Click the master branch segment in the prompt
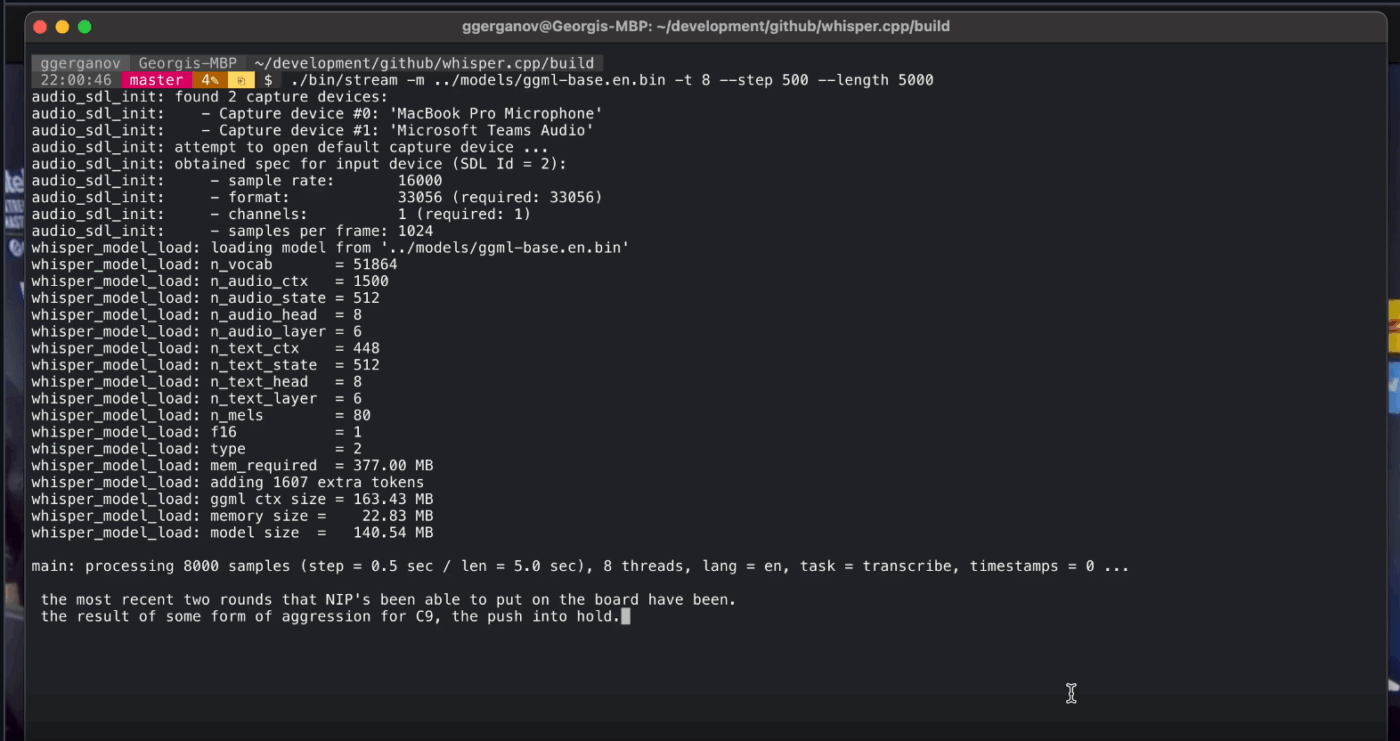 156,79
